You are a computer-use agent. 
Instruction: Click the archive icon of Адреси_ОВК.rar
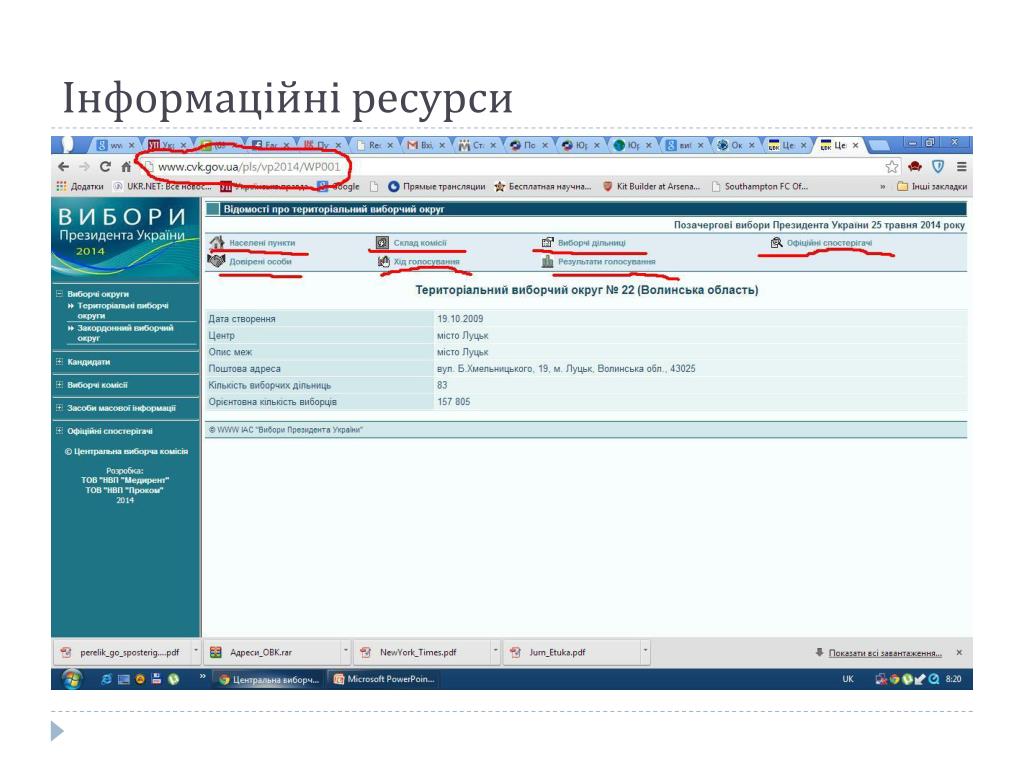[x=216, y=652]
